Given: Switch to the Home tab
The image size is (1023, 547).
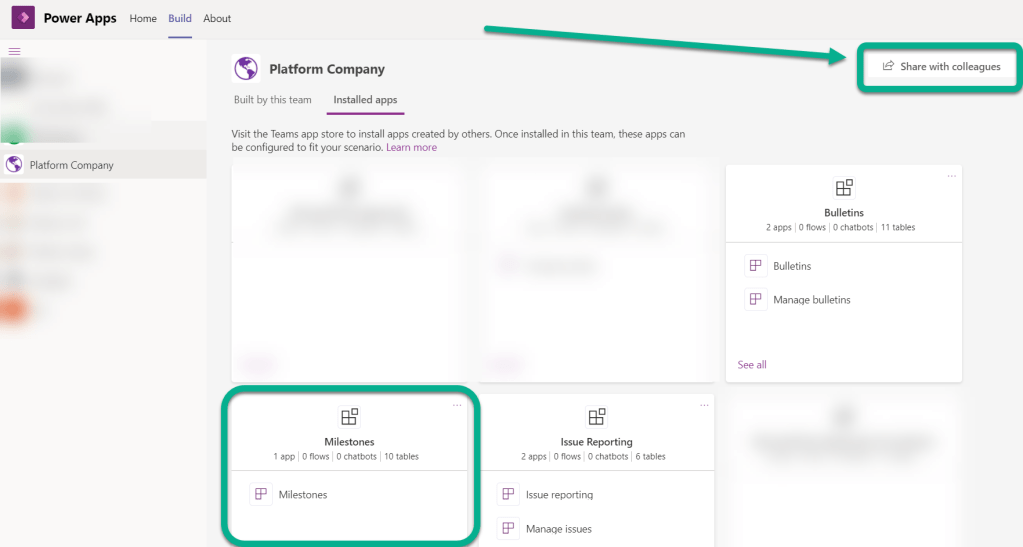Looking at the screenshot, I should pyautogui.click(x=143, y=18).
